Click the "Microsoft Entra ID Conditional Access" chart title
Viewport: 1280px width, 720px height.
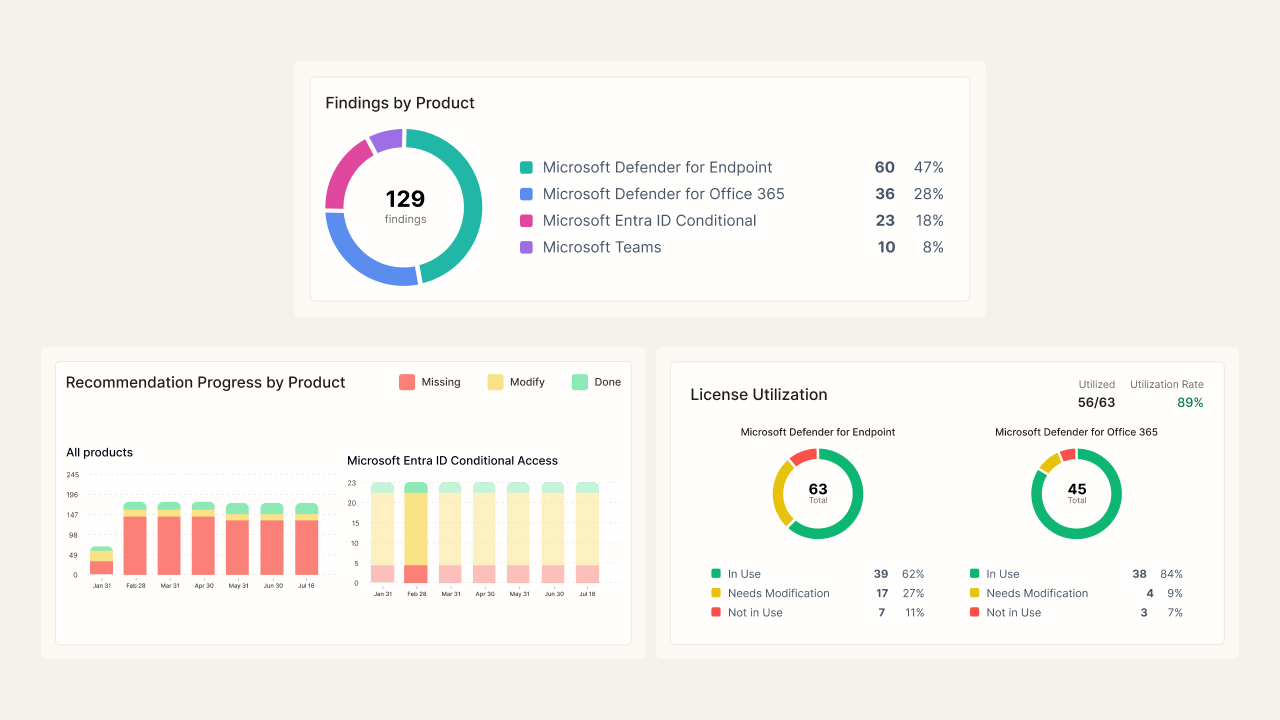453,461
